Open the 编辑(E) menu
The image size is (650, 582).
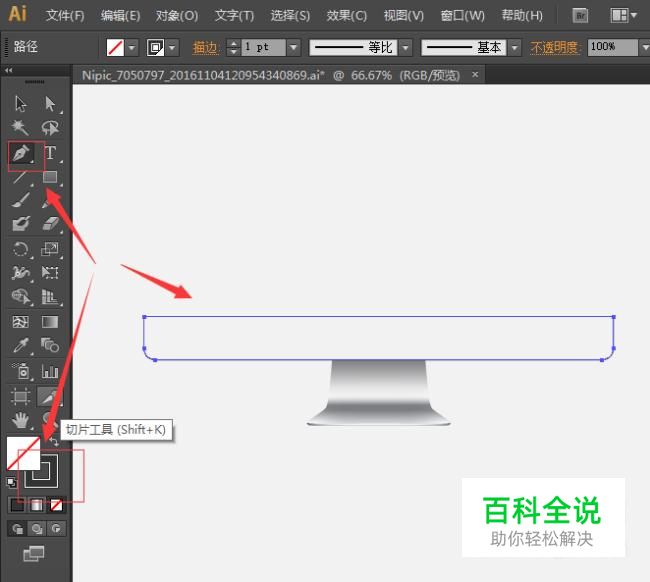(x=121, y=16)
